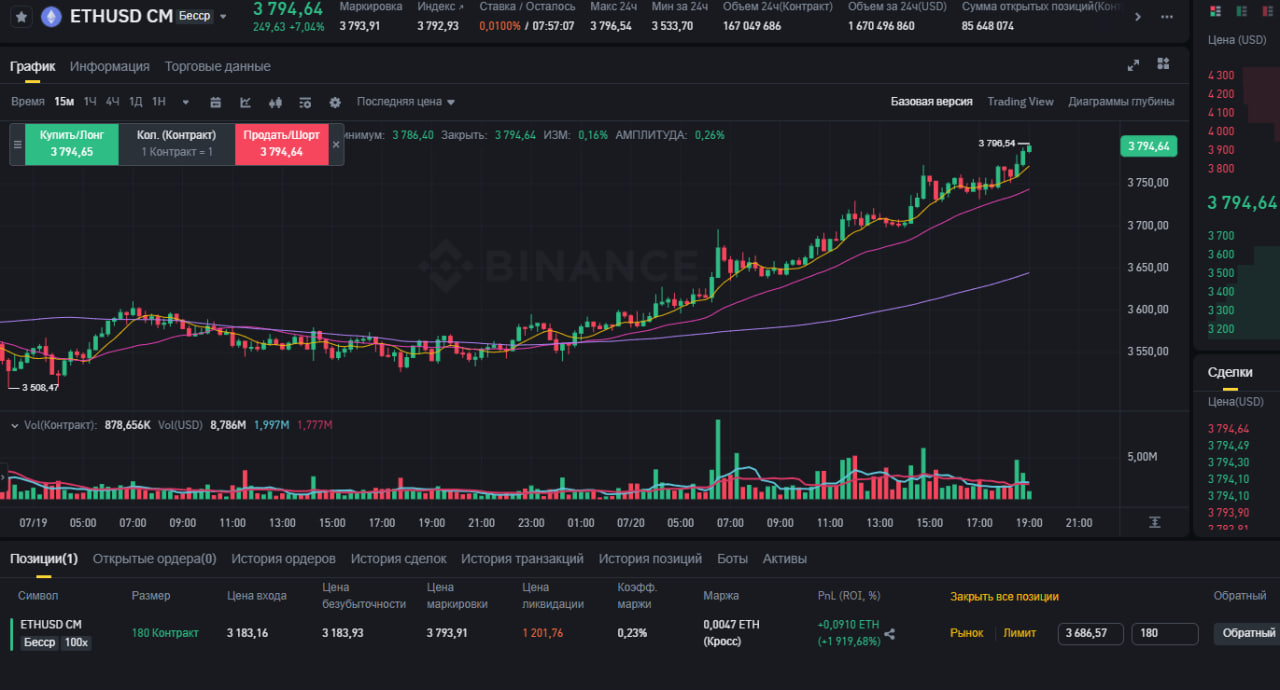Viewport: 1280px width, 690px height.
Task: Open the История сделок tab
Action: pos(398,559)
